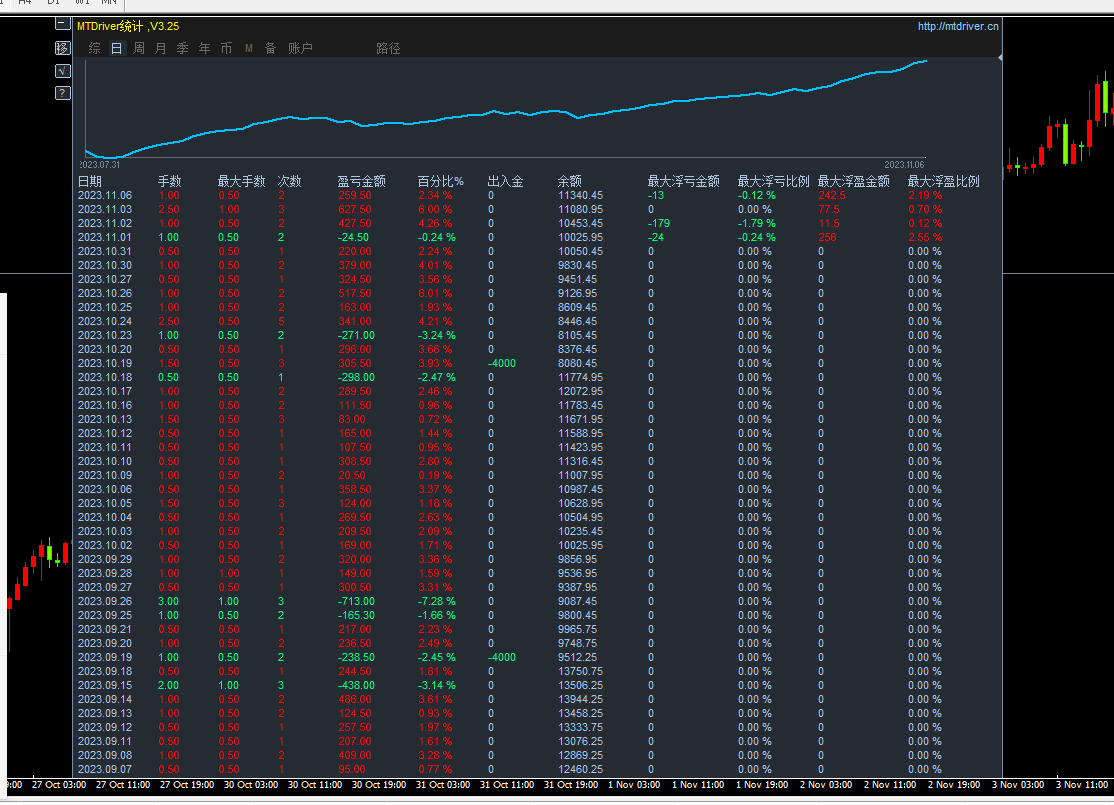The image size is (1114, 805).
Task: Open the 备 notes tab
Action: pos(270,48)
